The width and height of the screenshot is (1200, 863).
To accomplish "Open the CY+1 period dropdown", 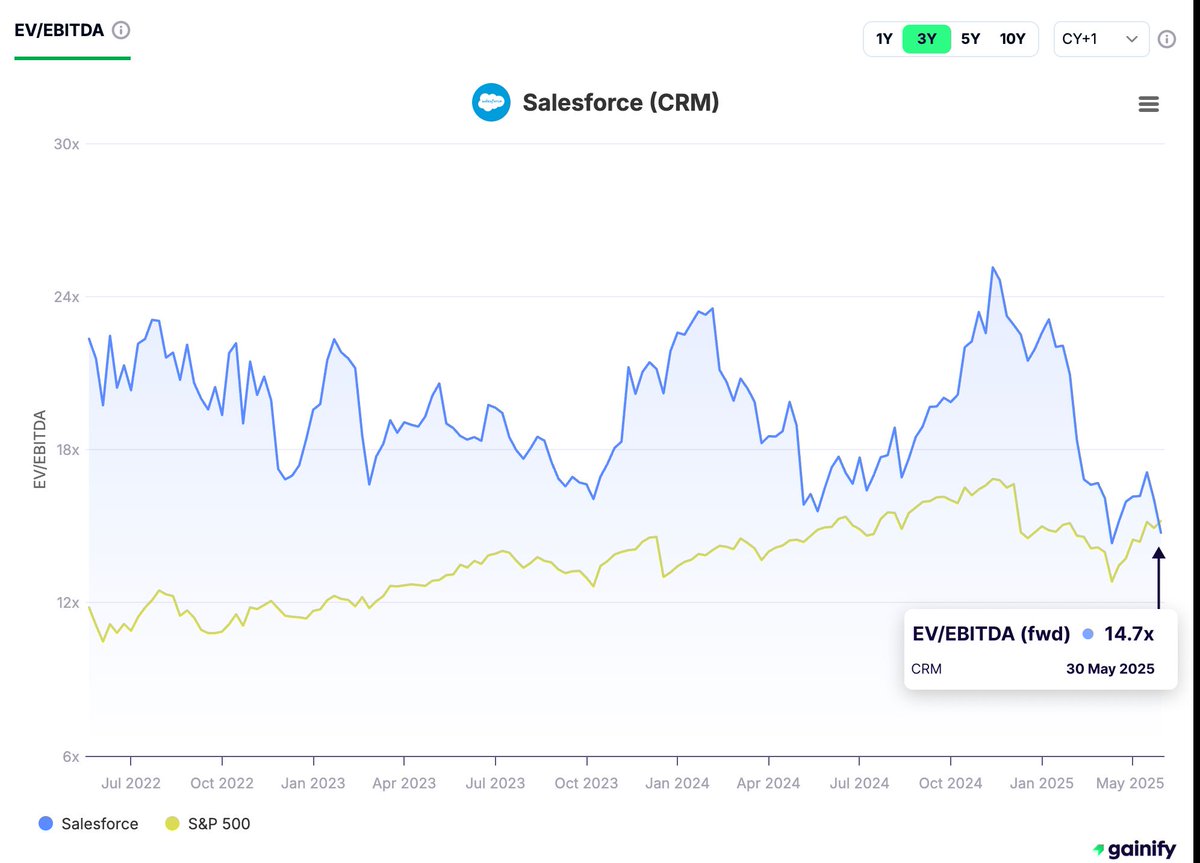I will (x=1101, y=39).
